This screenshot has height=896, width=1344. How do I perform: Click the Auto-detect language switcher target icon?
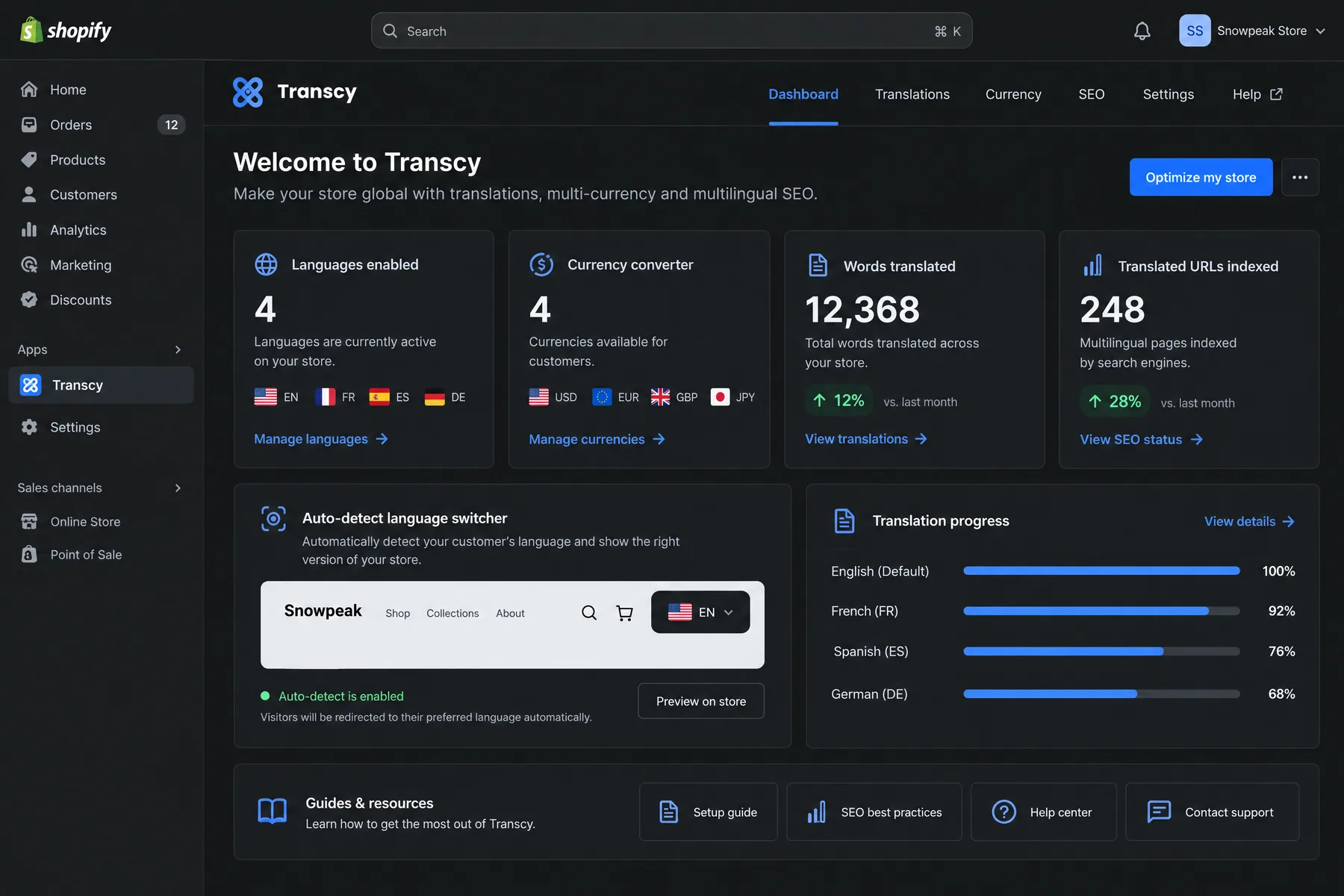273,518
